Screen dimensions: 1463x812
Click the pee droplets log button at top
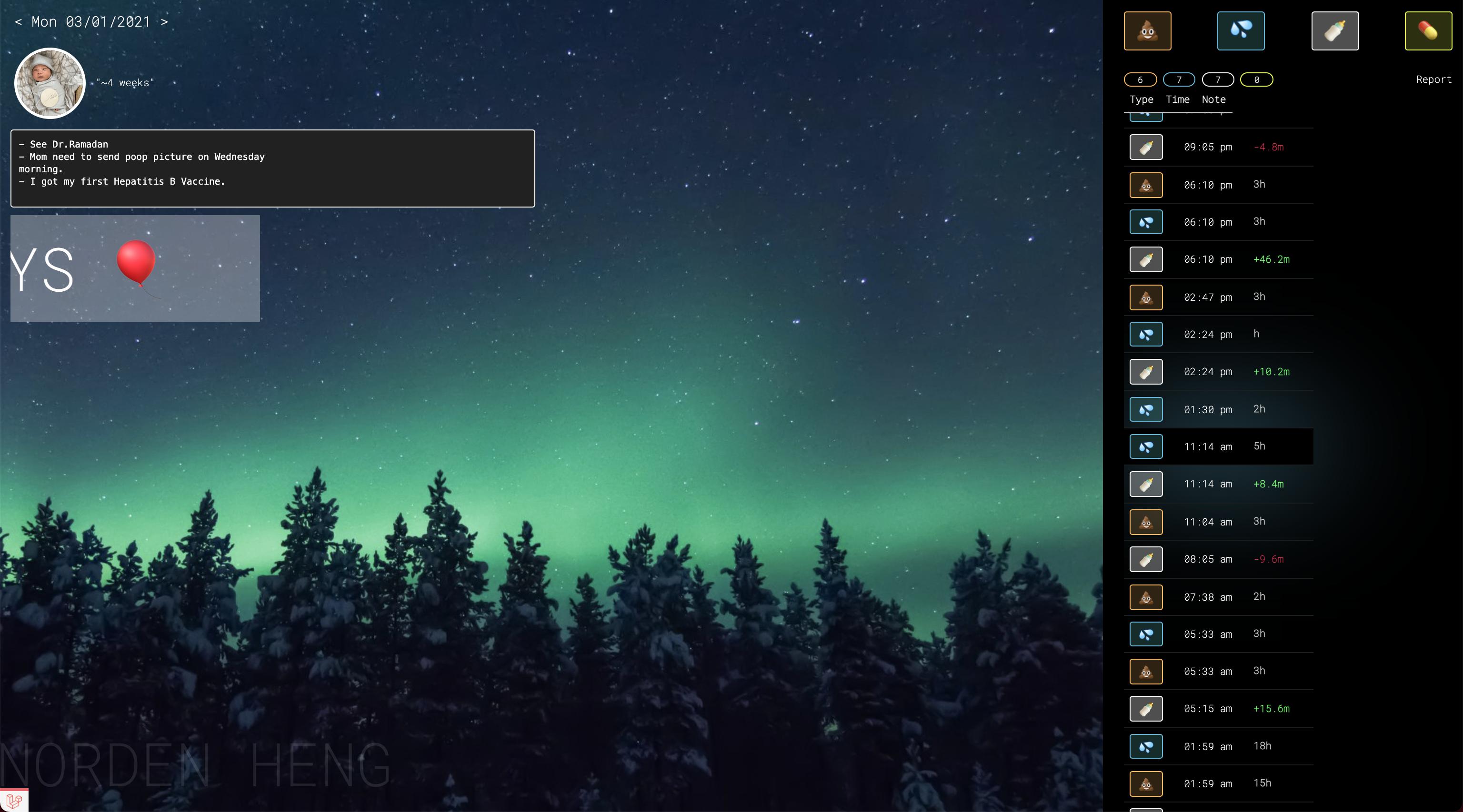pyautogui.click(x=1241, y=30)
